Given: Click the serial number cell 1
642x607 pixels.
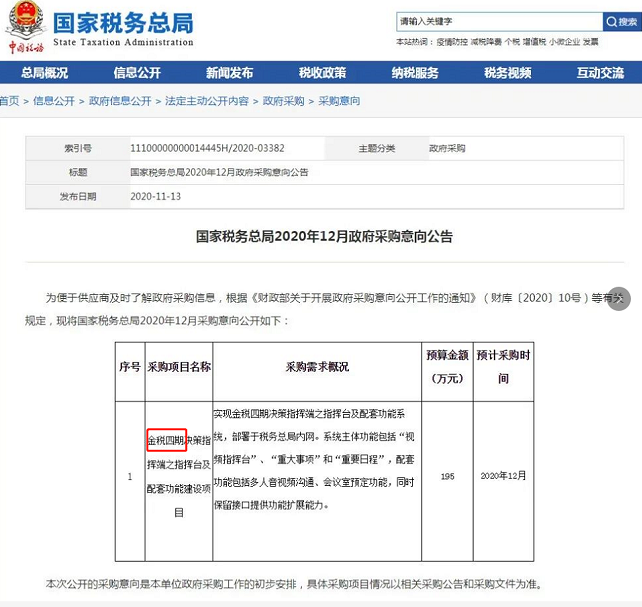Looking at the screenshot, I should pyautogui.click(x=130, y=476).
